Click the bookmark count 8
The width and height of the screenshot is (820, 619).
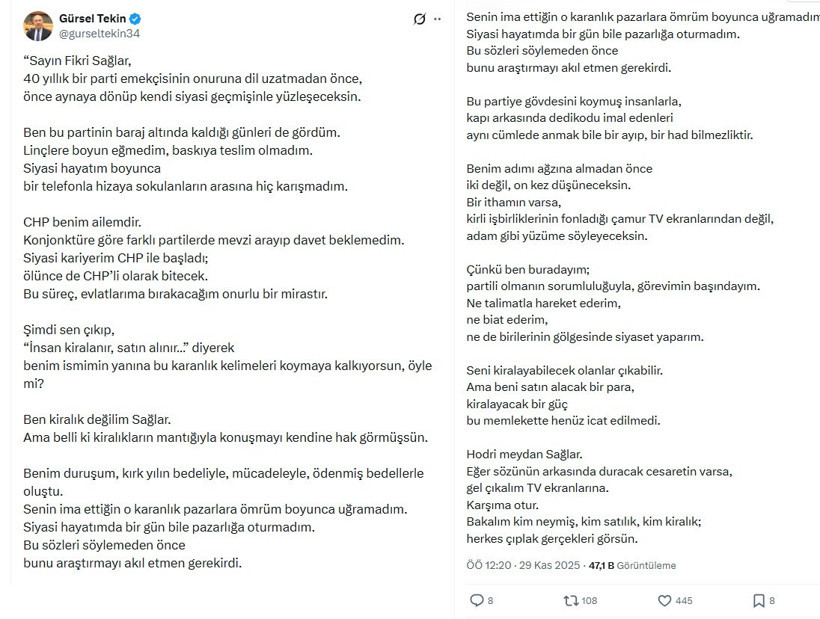coord(773,601)
